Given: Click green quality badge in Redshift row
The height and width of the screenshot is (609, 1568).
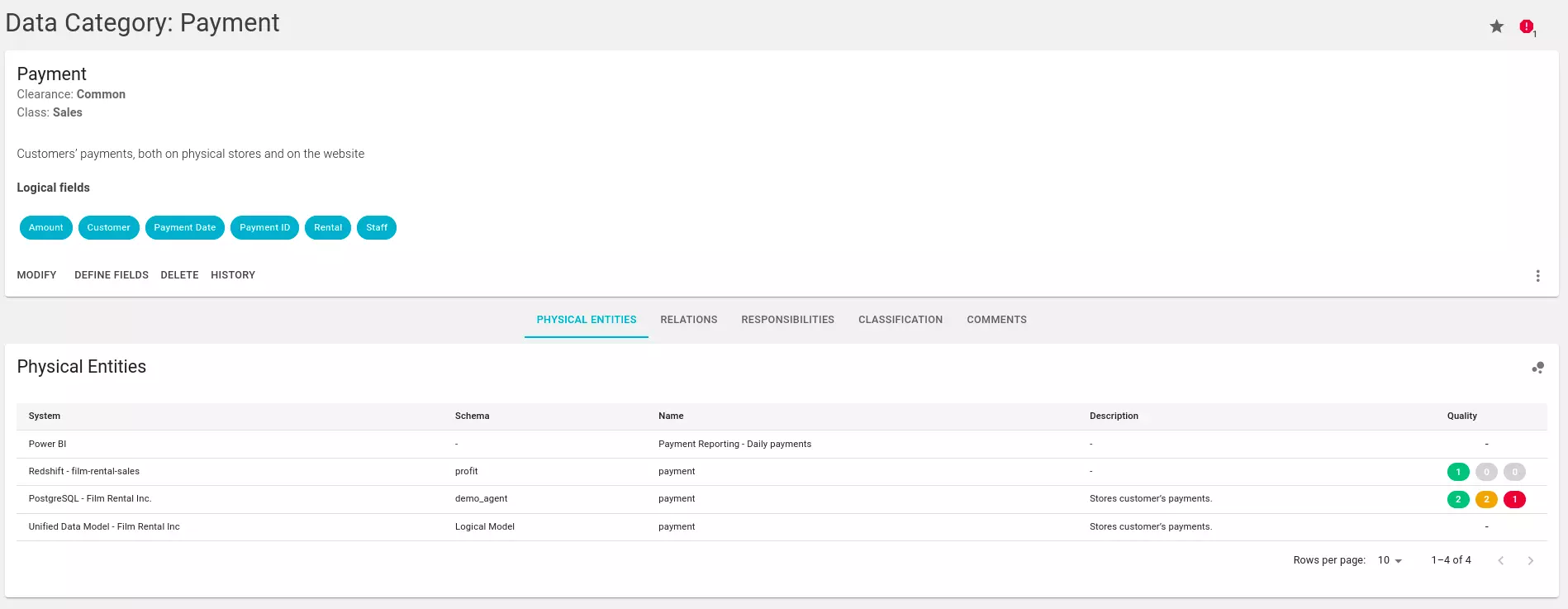Looking at the screenshot, I should tap(1458, 472).
